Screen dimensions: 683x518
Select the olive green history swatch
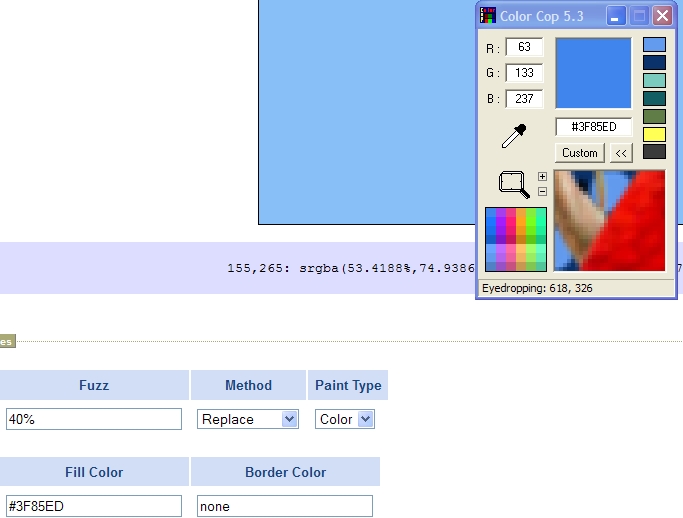pyautogui.click(x=654, y=116)
